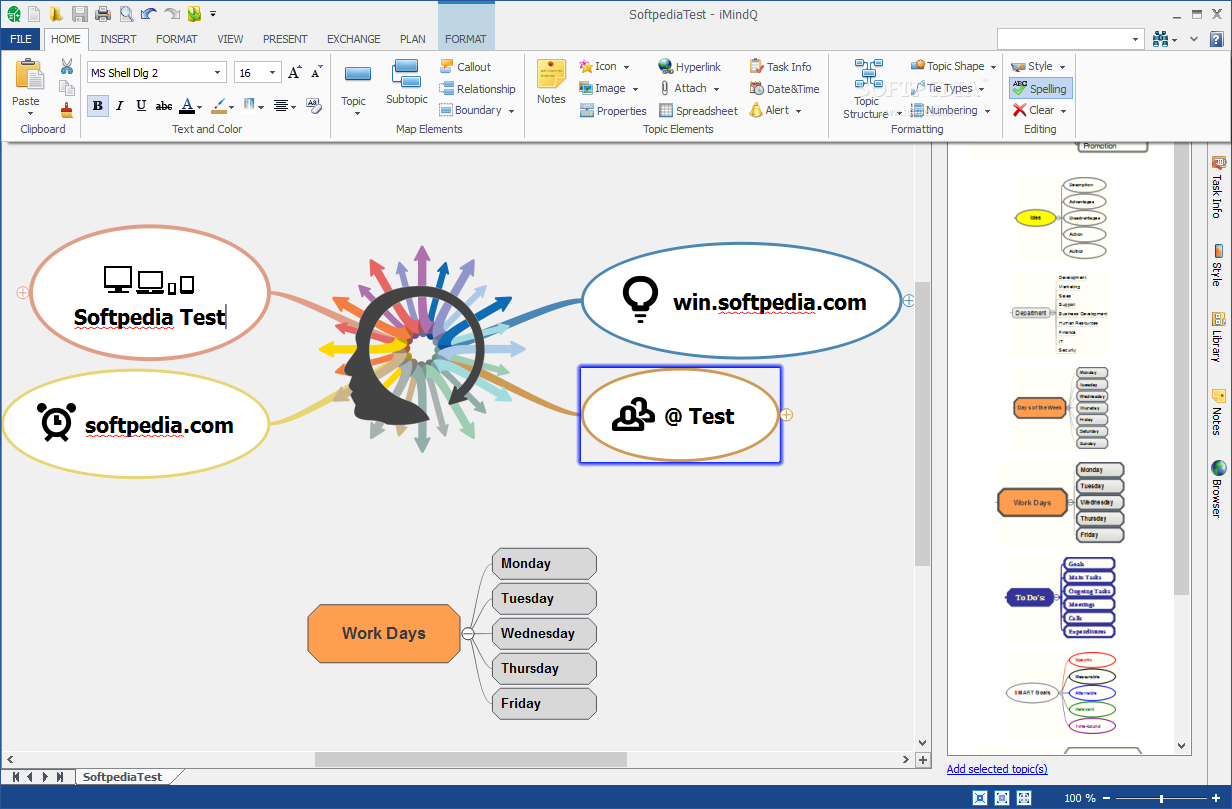
Task: Open the Alert dropdown
Action: [x=799, y=111]
